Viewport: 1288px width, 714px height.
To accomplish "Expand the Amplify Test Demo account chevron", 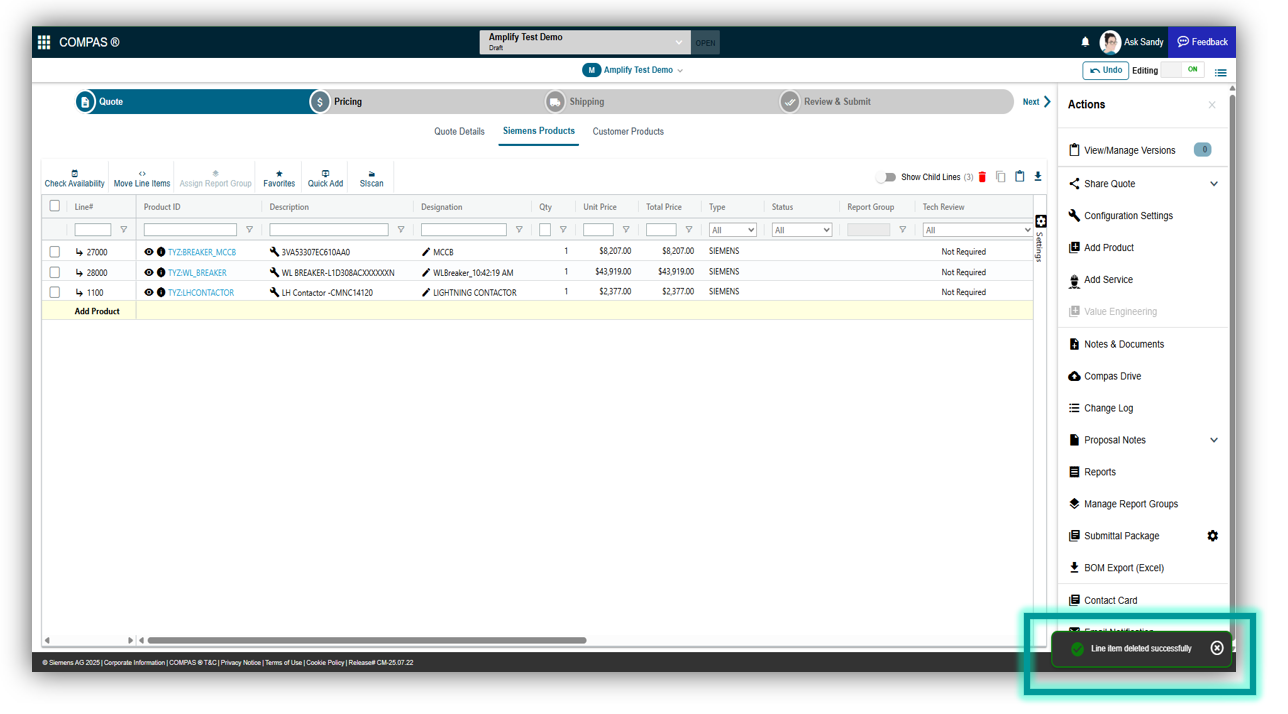I will 680,71.
